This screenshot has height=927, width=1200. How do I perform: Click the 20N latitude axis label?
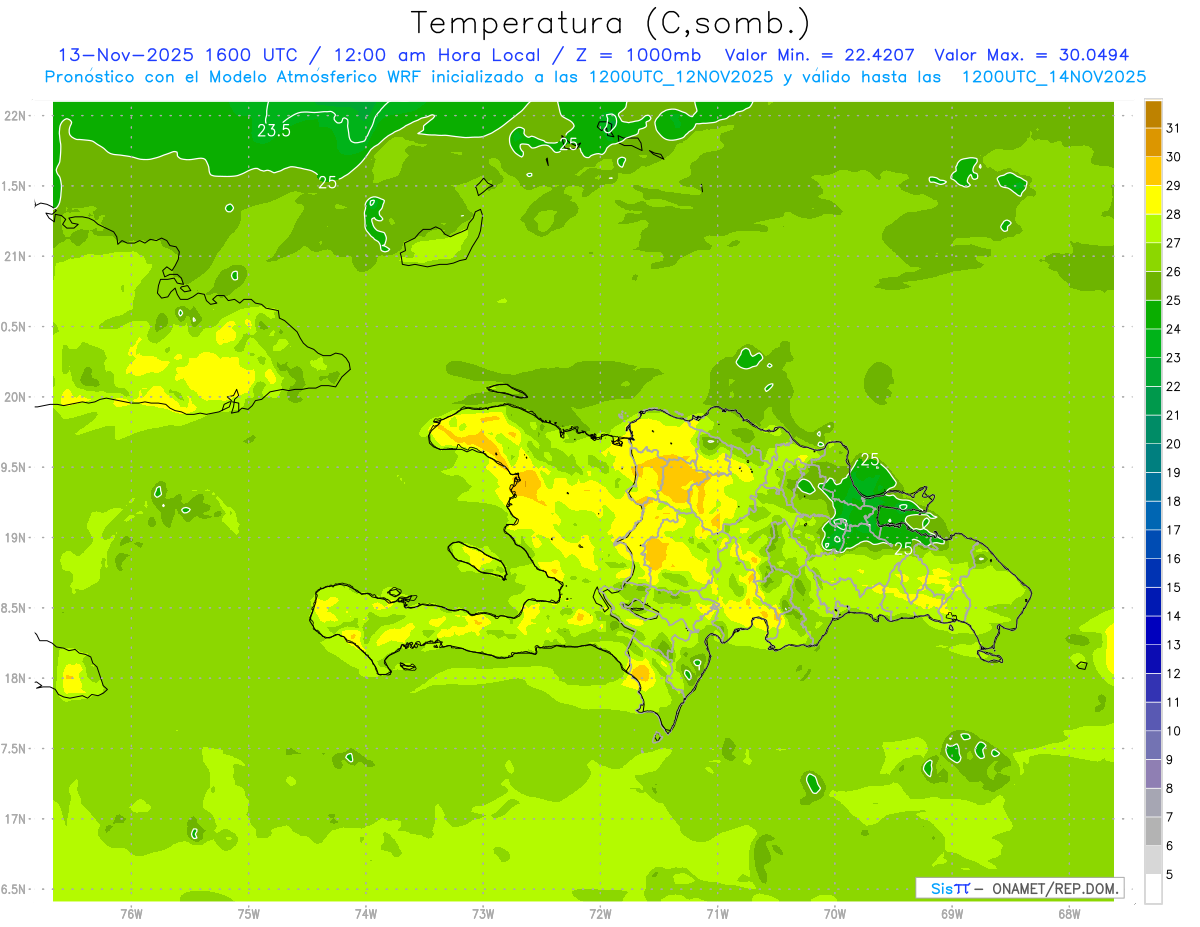15,397
